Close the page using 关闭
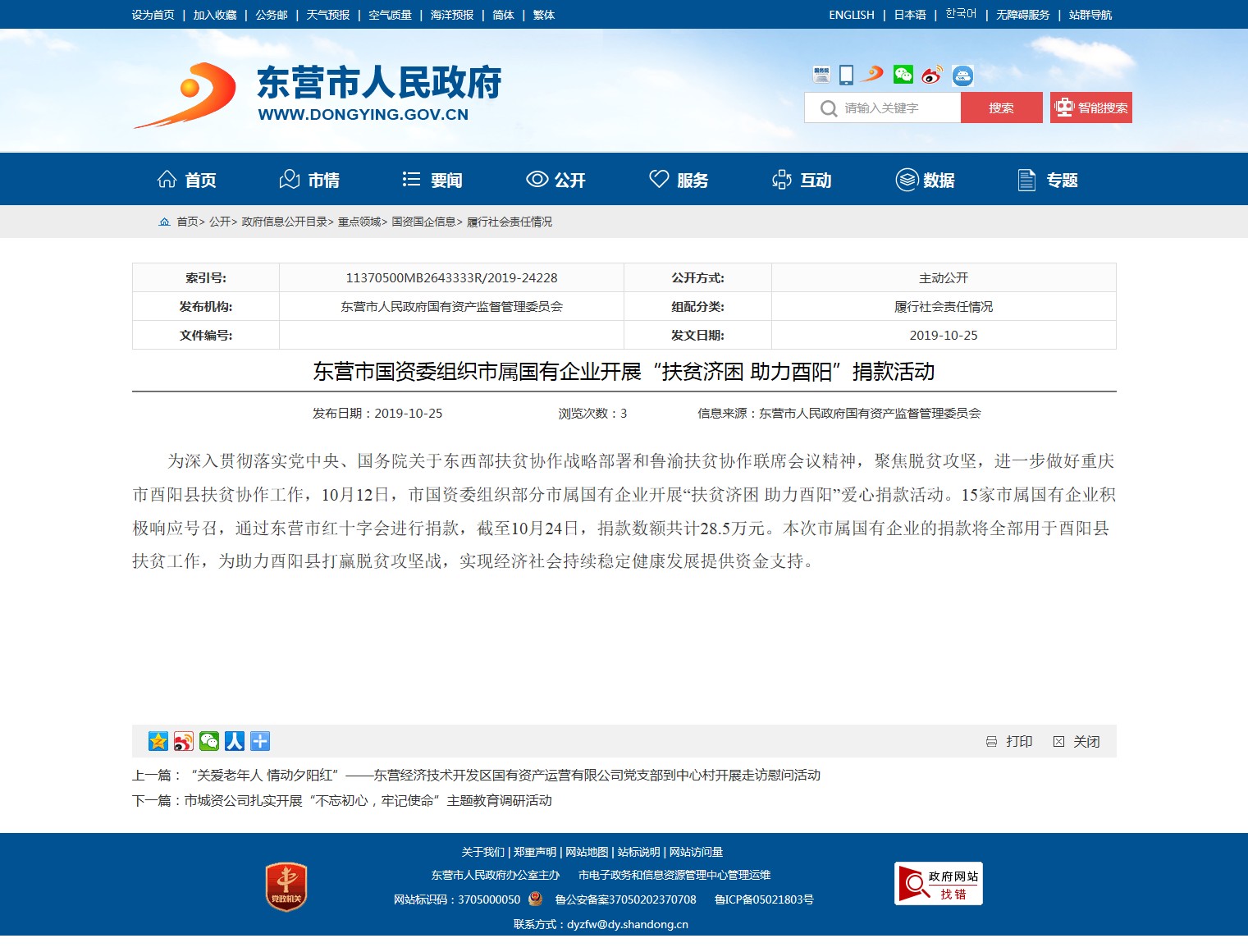Image resolution: width=1248 pixels, height=952 pixels. [x=1077, y=742]
